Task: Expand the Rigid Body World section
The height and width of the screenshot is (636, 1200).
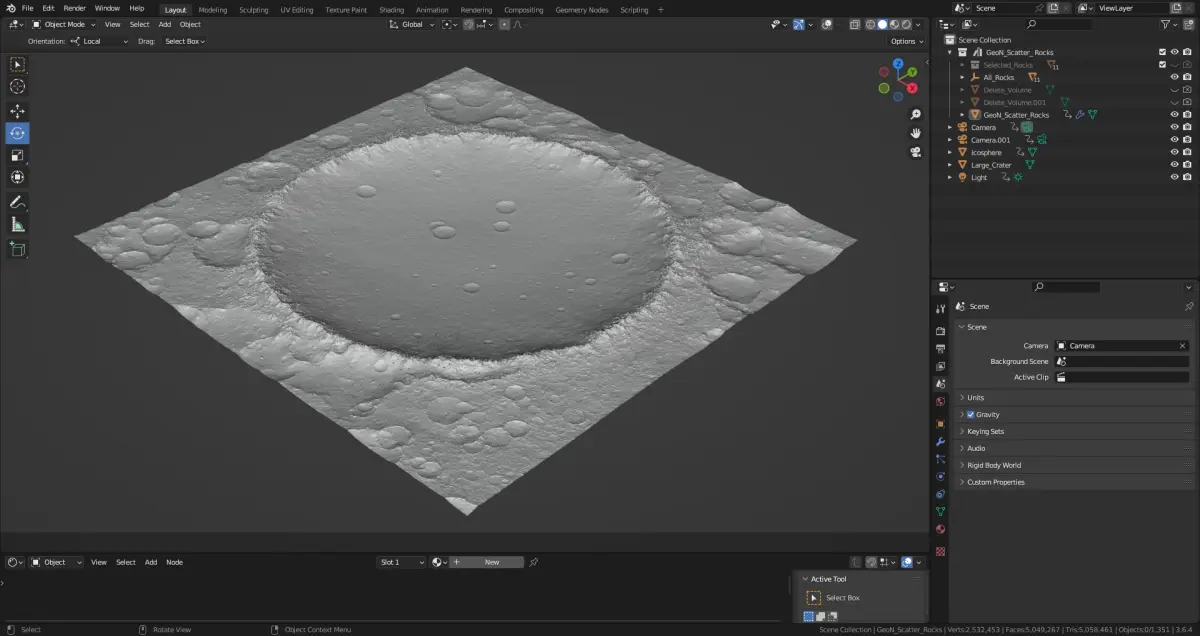Action: 993,465
